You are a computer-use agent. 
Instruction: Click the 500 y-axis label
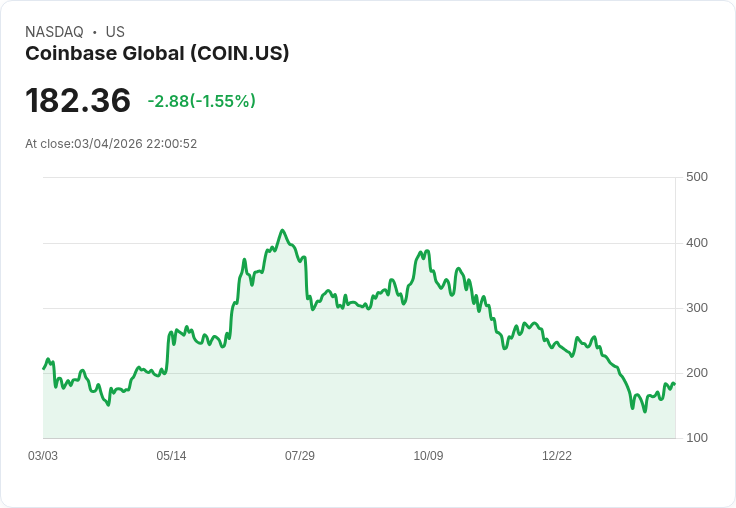click(x=697, y=177)
